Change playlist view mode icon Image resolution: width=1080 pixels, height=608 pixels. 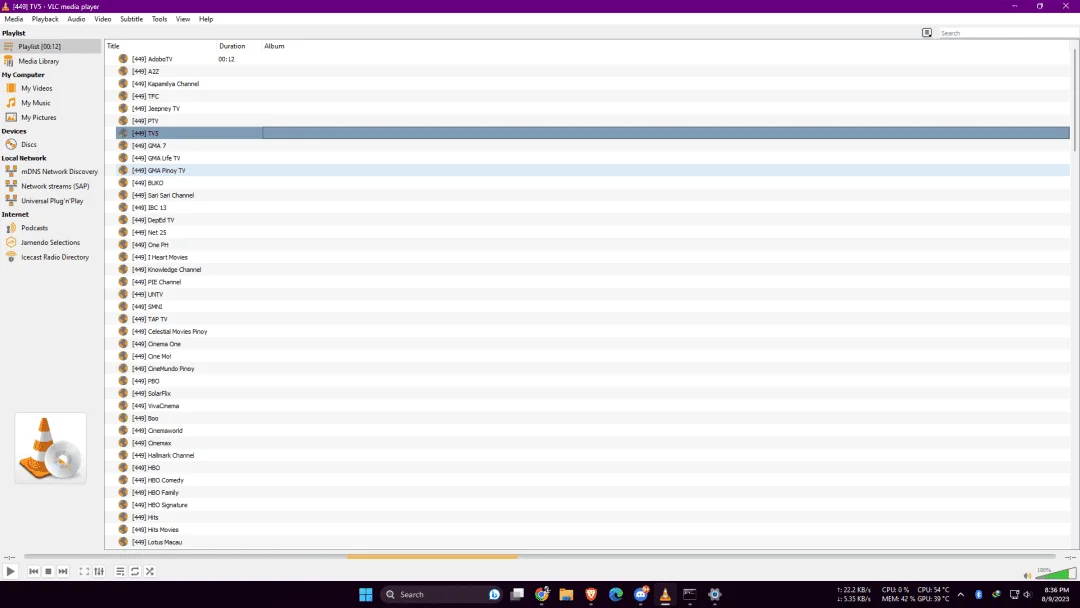pyautogui.click(x=927, y=33)
